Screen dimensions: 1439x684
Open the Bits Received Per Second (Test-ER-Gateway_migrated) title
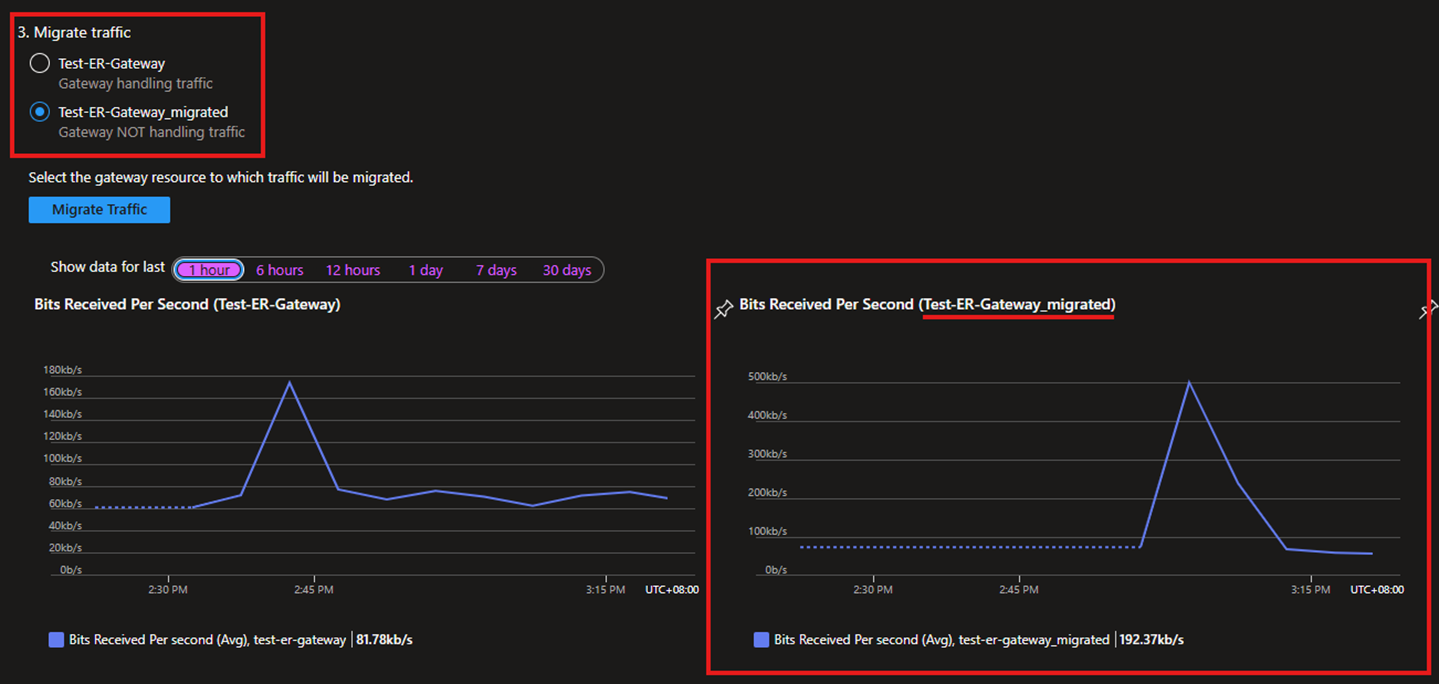(927, 304)
